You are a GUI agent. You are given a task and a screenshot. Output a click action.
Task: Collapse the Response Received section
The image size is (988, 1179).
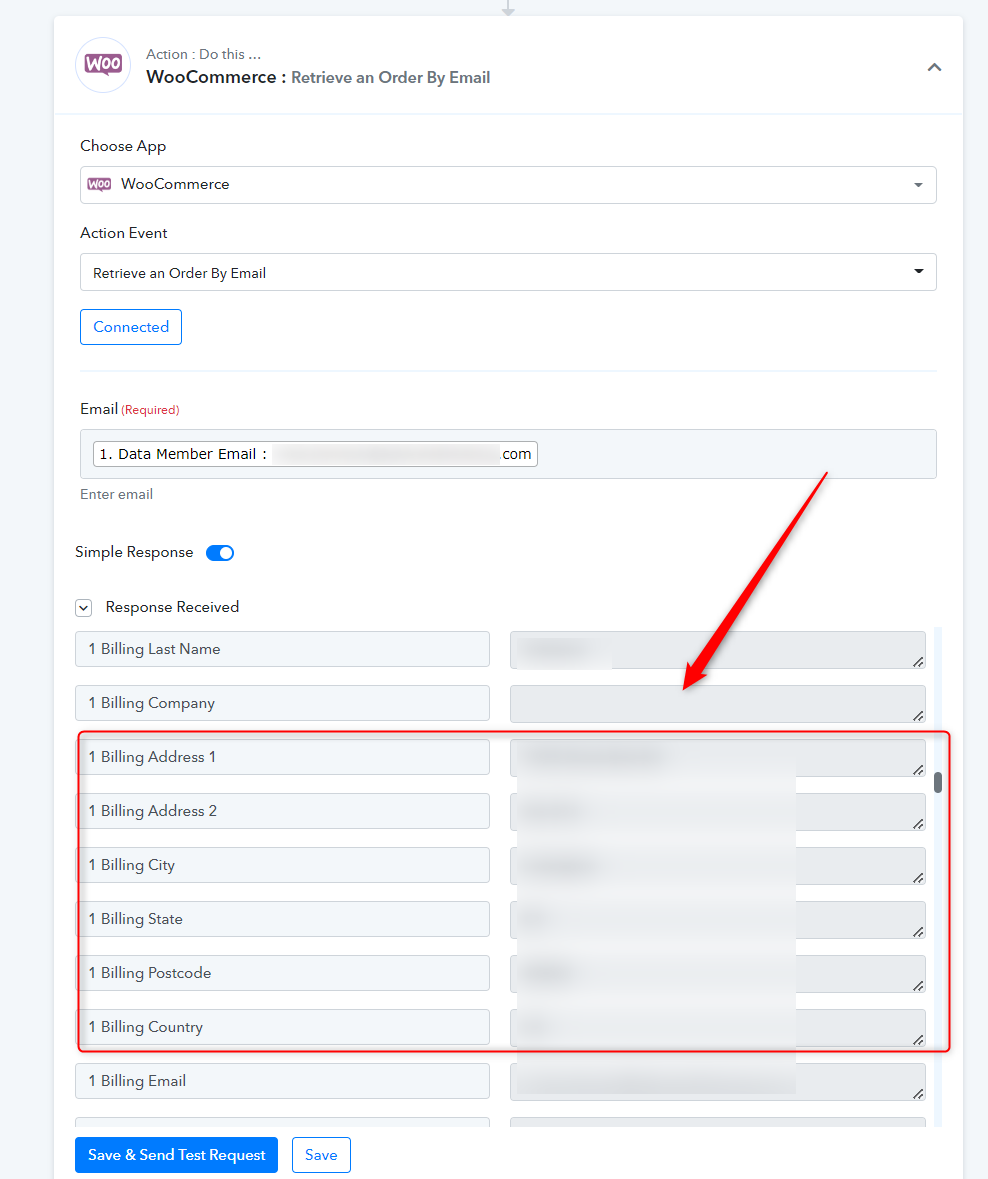coord(83,608)
